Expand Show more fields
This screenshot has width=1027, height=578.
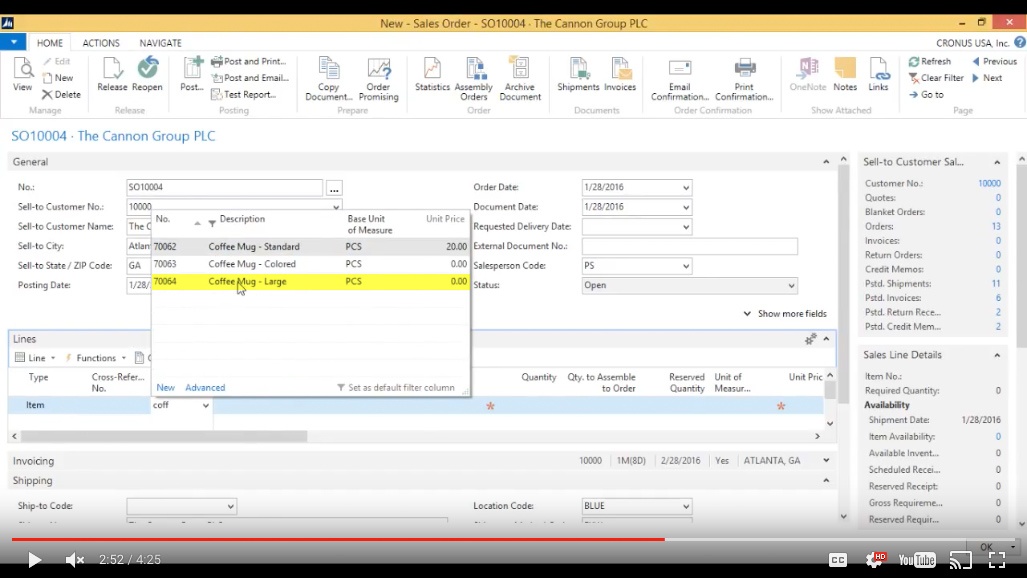point(785,314)
